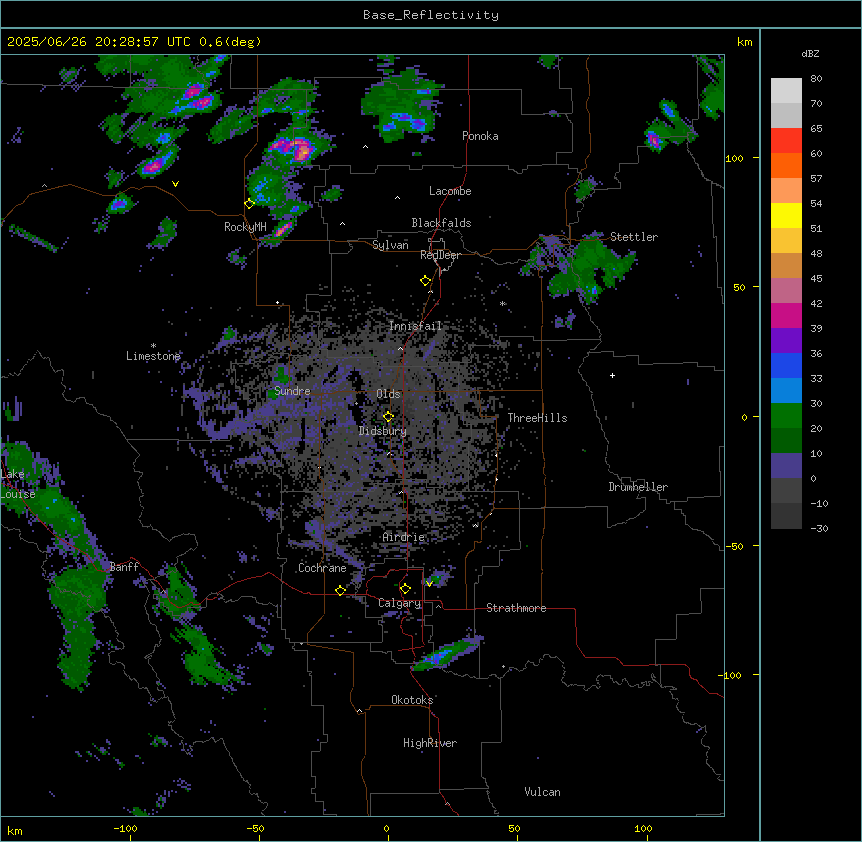The height and width of the screenshot is (842, 862).
Task: Click the yellow diamond marker beside RockyMH
Action: [x=249, y=203]
